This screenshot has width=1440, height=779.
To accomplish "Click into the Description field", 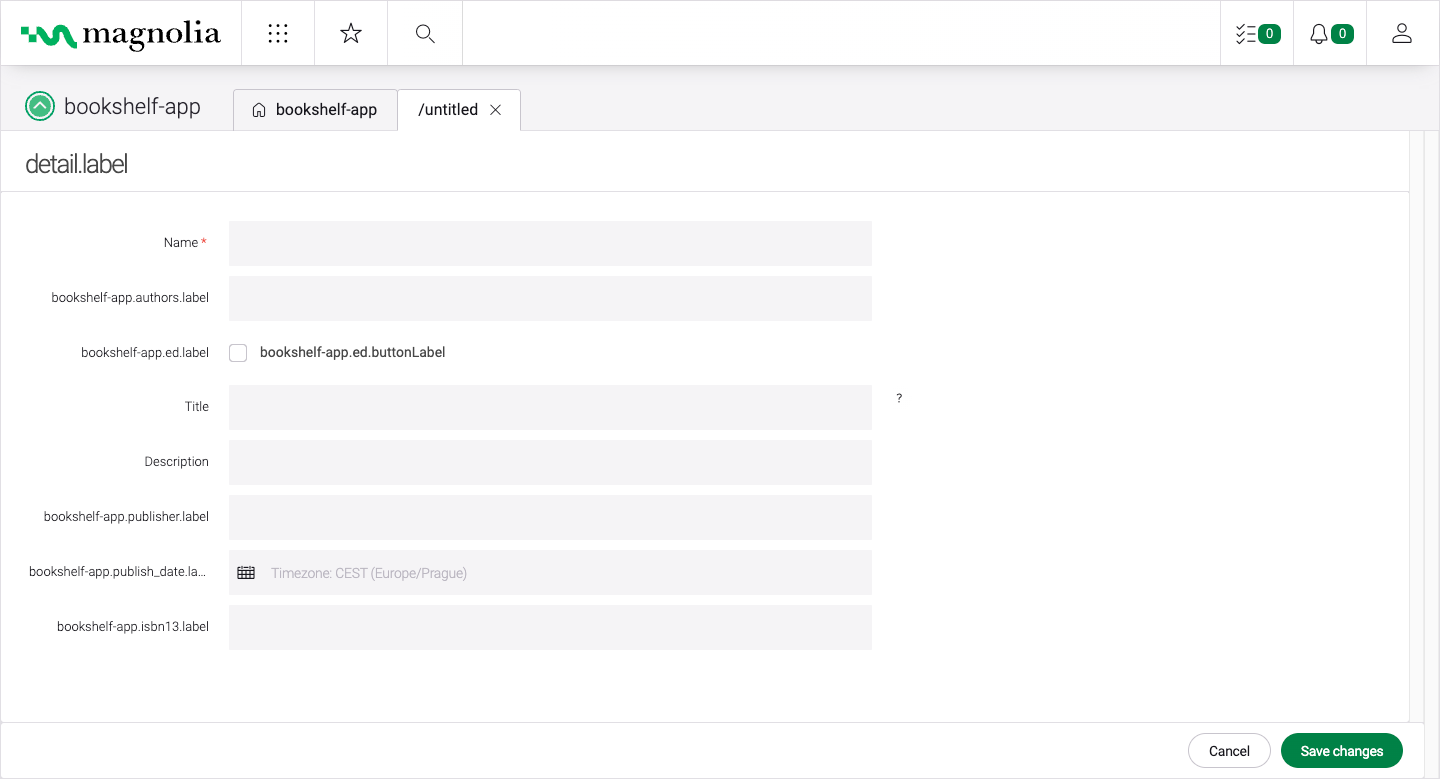I will [550, 462].
